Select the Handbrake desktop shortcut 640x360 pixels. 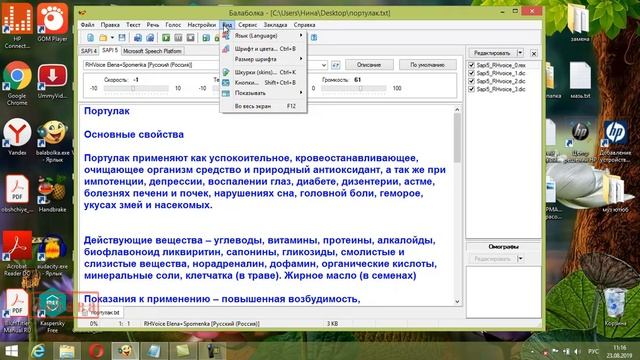tap(52, 194)
